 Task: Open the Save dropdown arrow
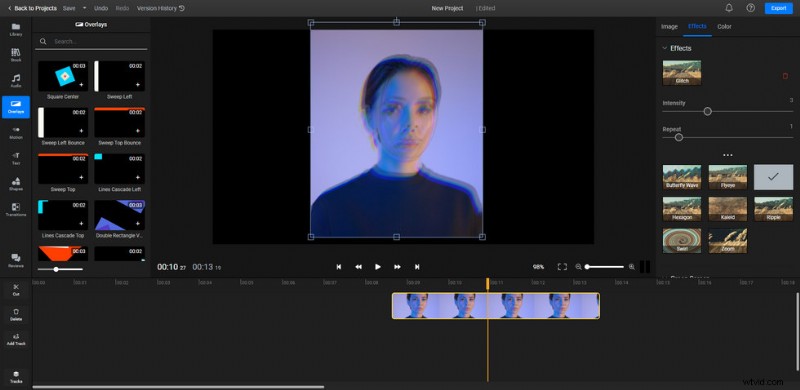click(85, 8)
